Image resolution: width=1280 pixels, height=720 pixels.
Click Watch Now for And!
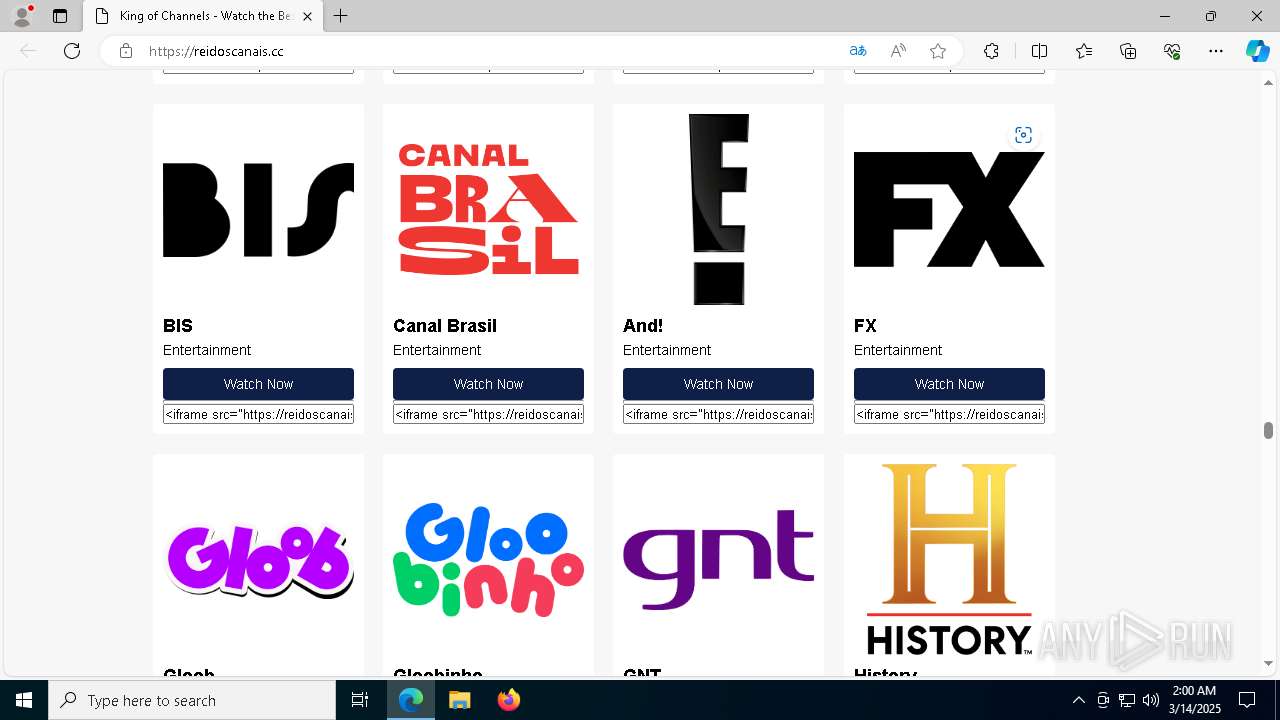click(718, 384)
